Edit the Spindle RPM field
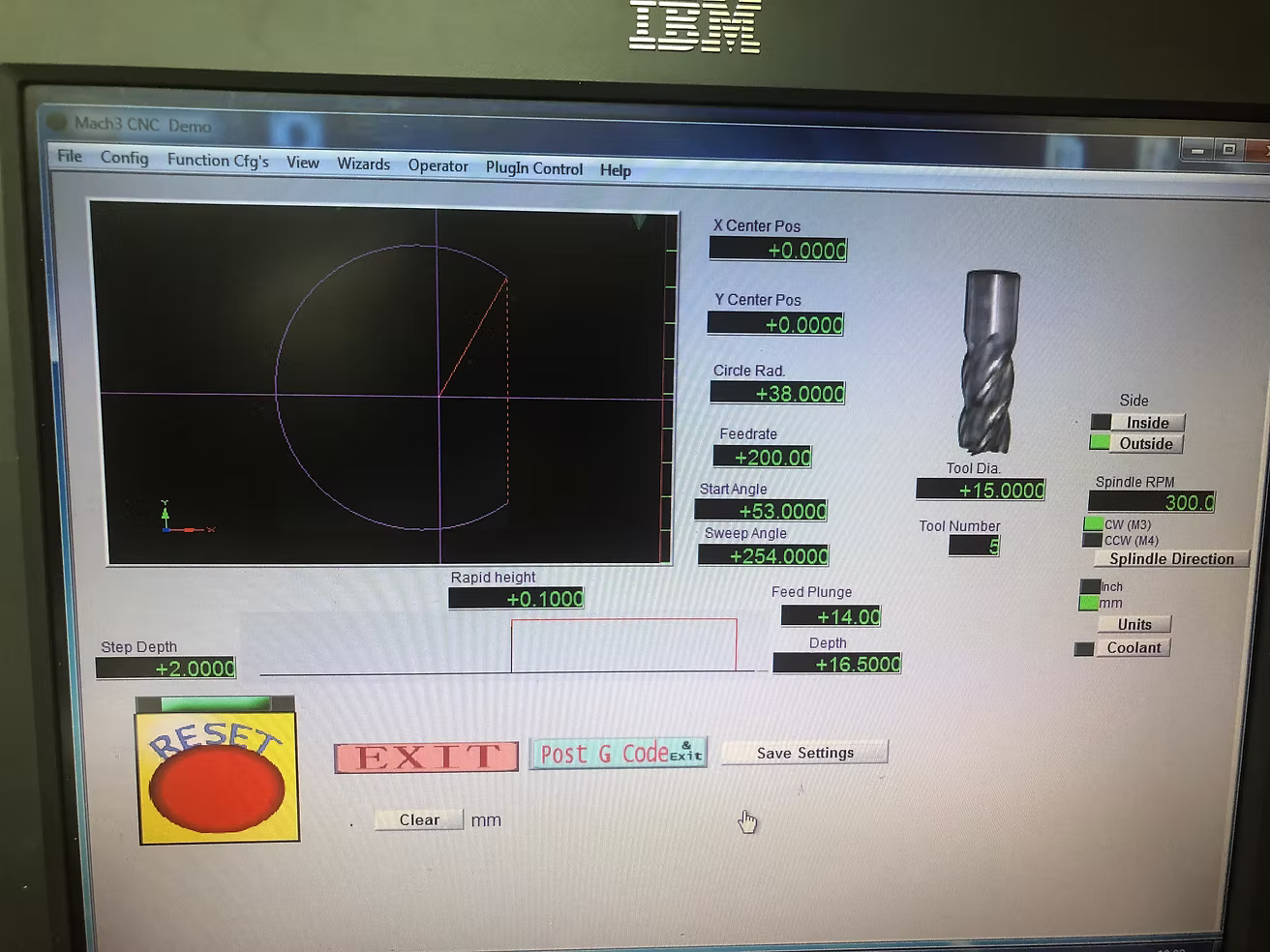The image size is (1270, 952). (1152, 502)
